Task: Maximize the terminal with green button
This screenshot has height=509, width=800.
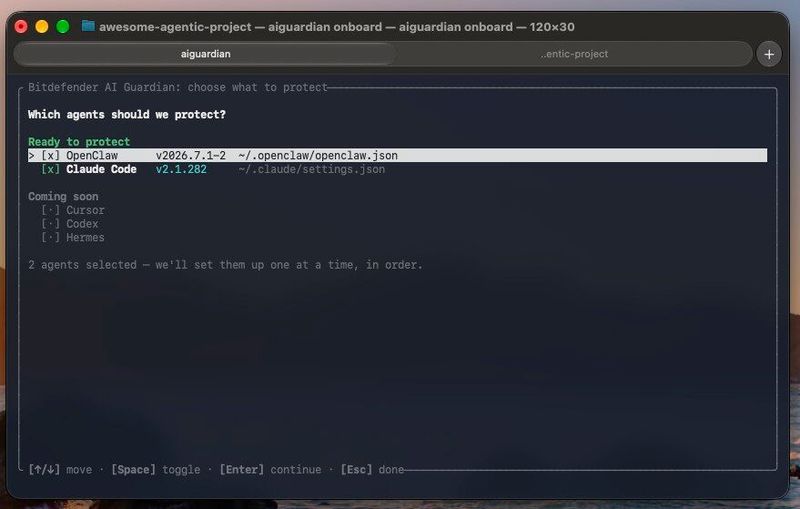Action: tap(63, 27)
